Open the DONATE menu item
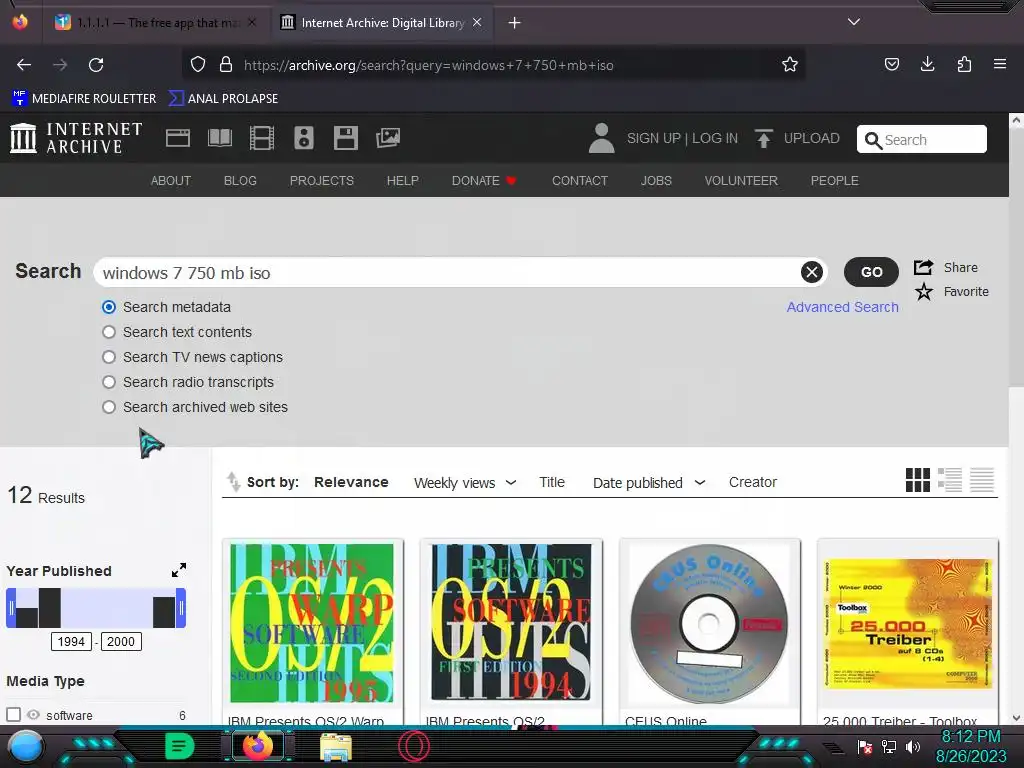1024x768 pixels. [484, 180]
